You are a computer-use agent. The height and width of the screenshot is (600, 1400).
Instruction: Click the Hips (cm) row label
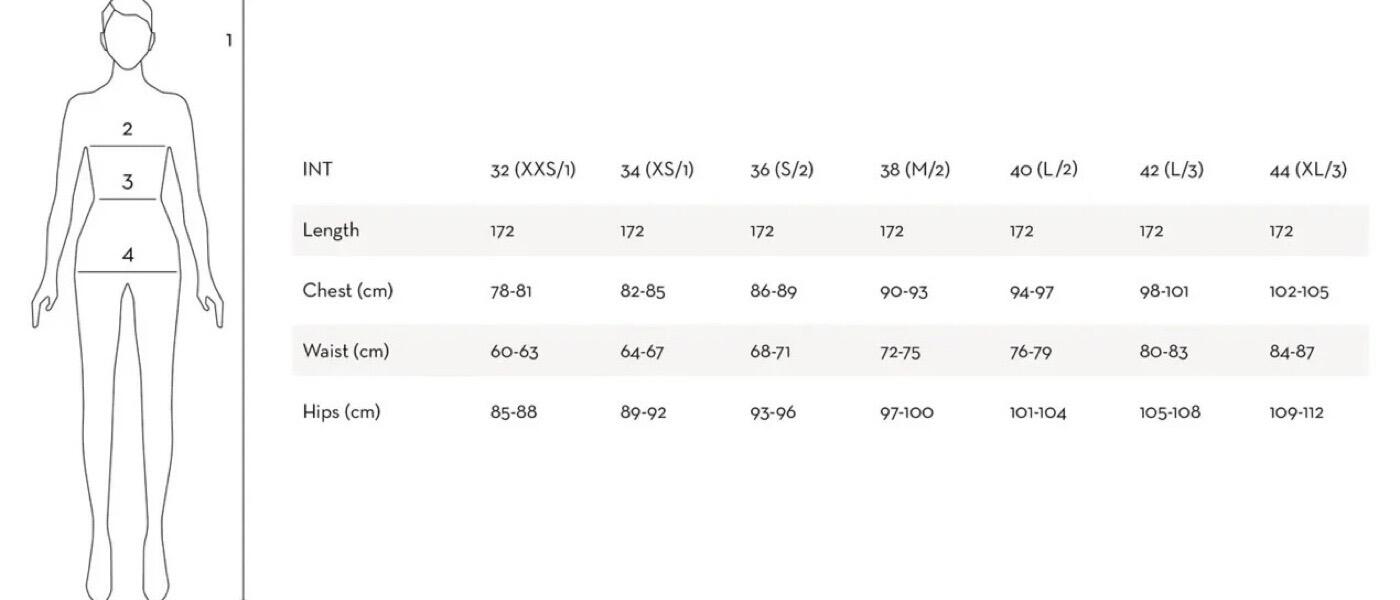click(x=342, y=412)
